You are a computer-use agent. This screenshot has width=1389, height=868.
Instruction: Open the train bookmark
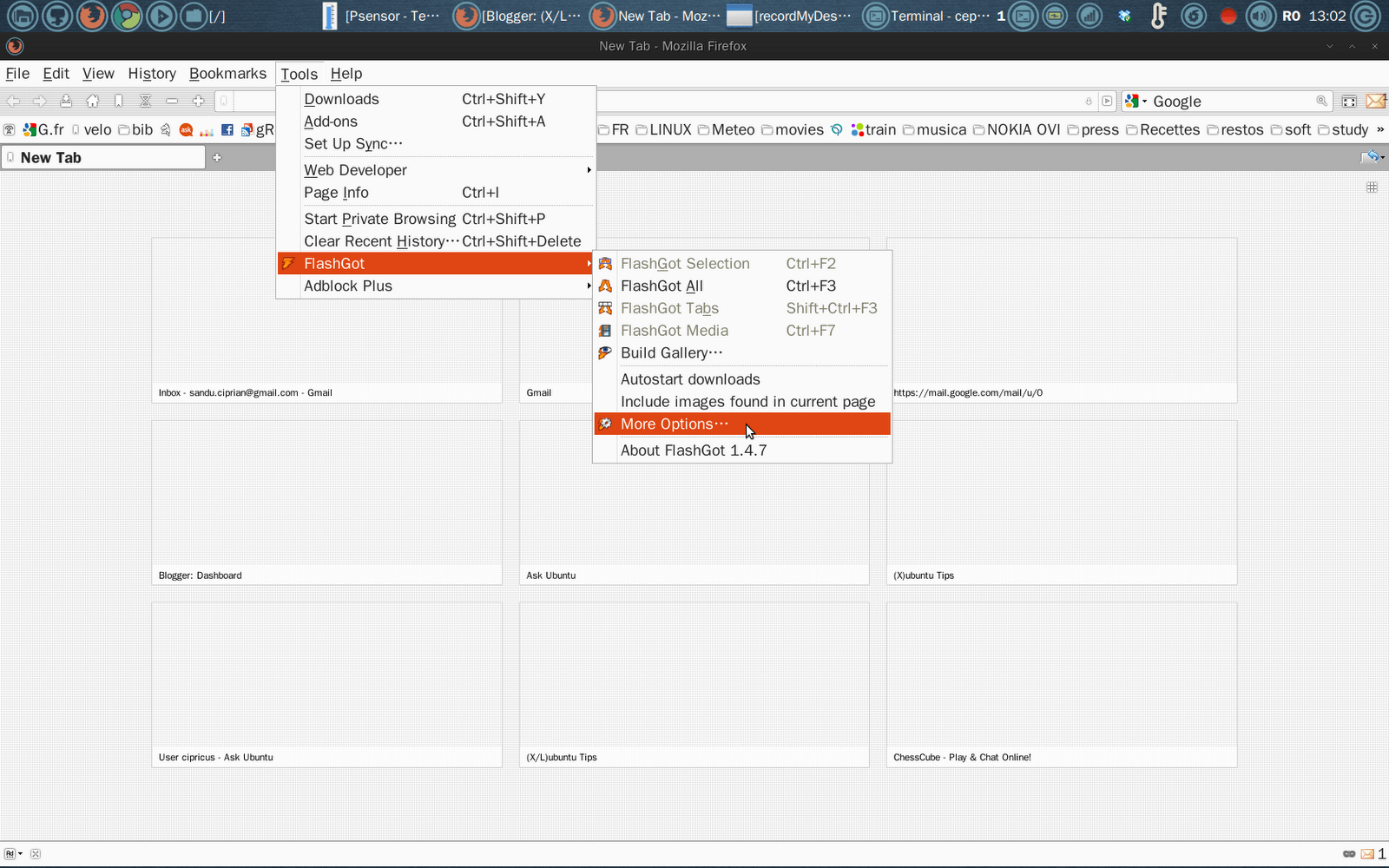coord(873,130)
